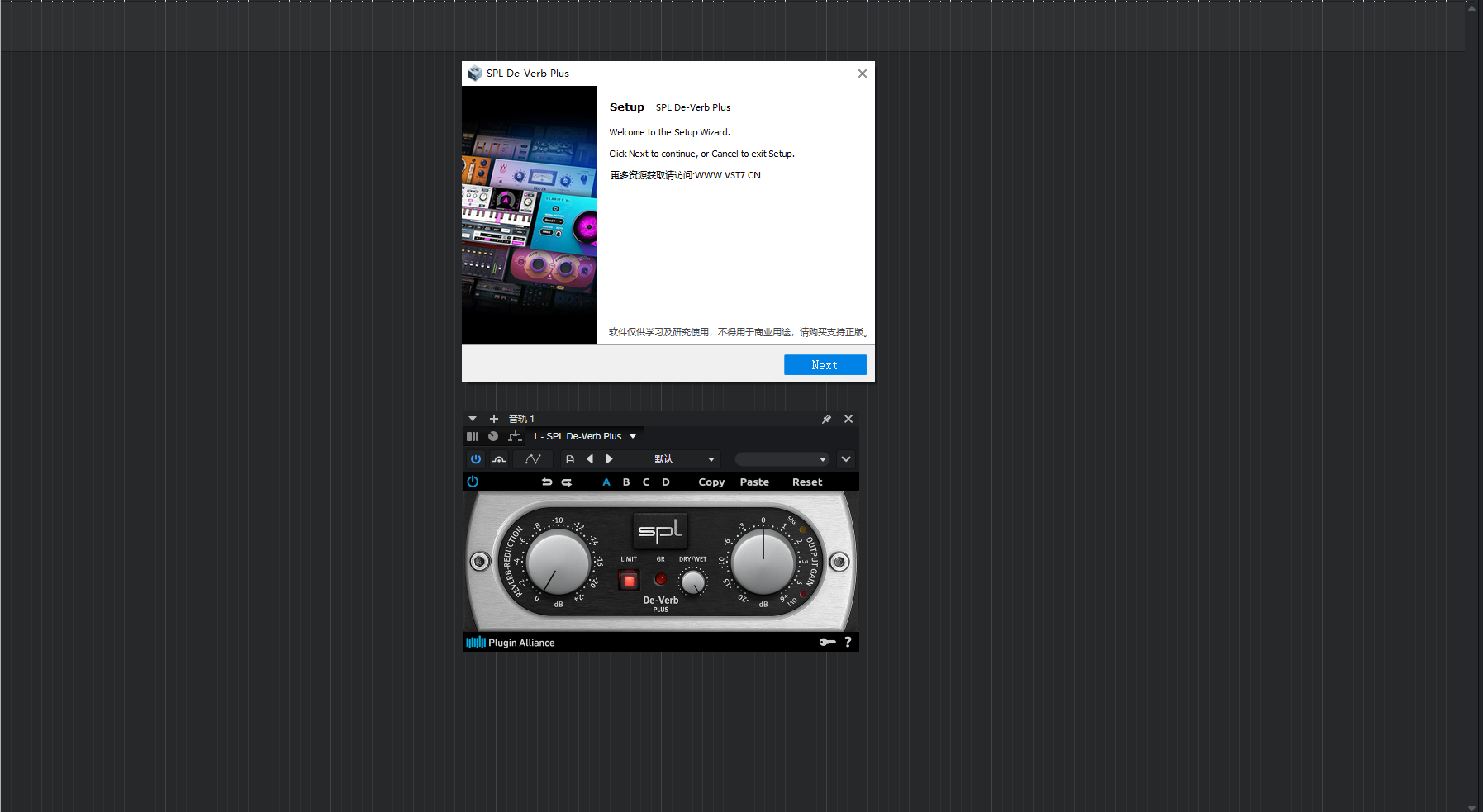This screenshot has height=812, width=1483.
Task: Open the question mark help icon
Action: (x=848, y=642)
